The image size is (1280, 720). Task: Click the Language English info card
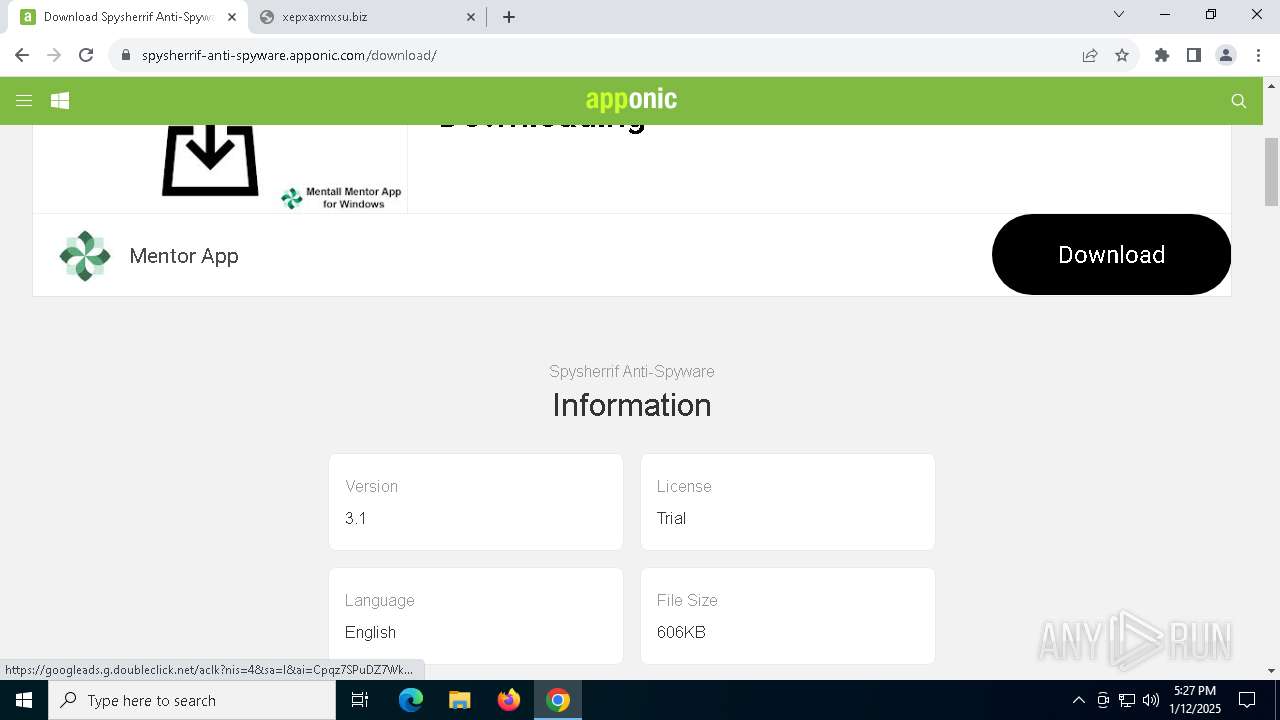476,616
